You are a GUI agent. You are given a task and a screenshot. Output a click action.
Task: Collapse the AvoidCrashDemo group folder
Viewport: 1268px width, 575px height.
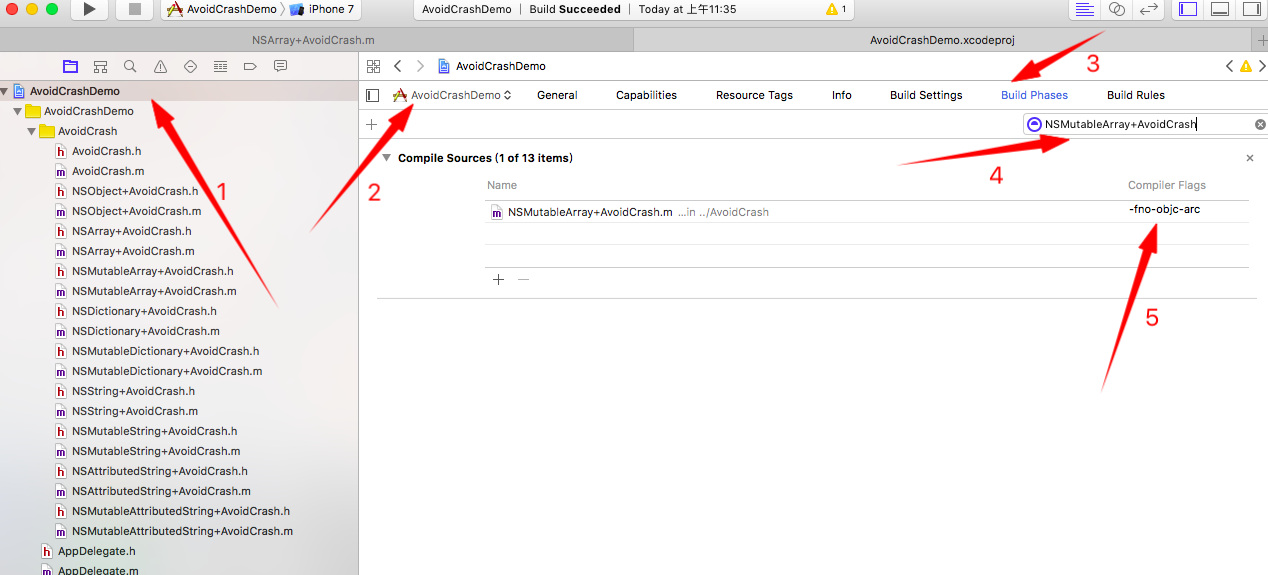click(x=17, y=111)
